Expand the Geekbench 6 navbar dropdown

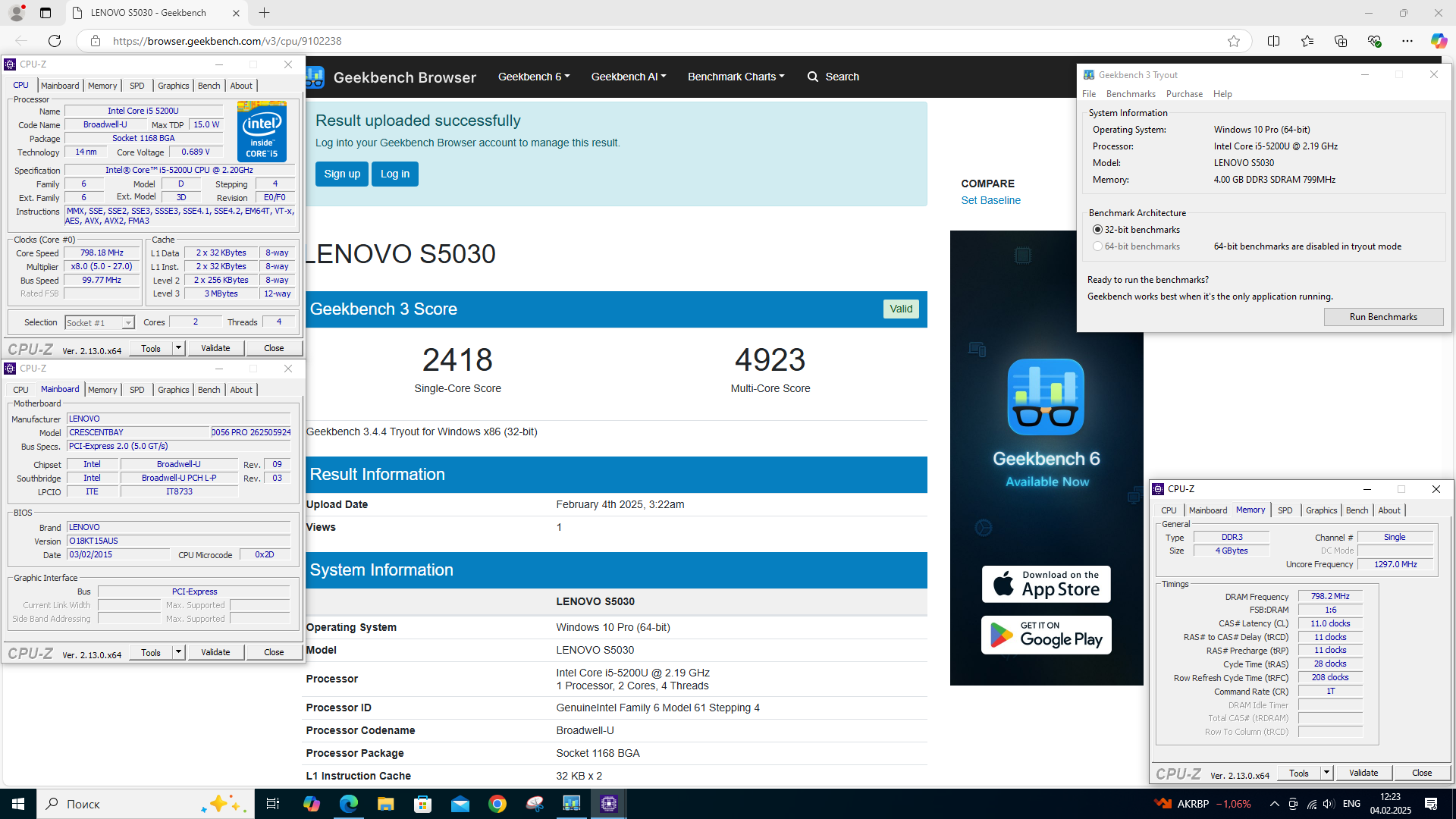click(x=534, y=77)
